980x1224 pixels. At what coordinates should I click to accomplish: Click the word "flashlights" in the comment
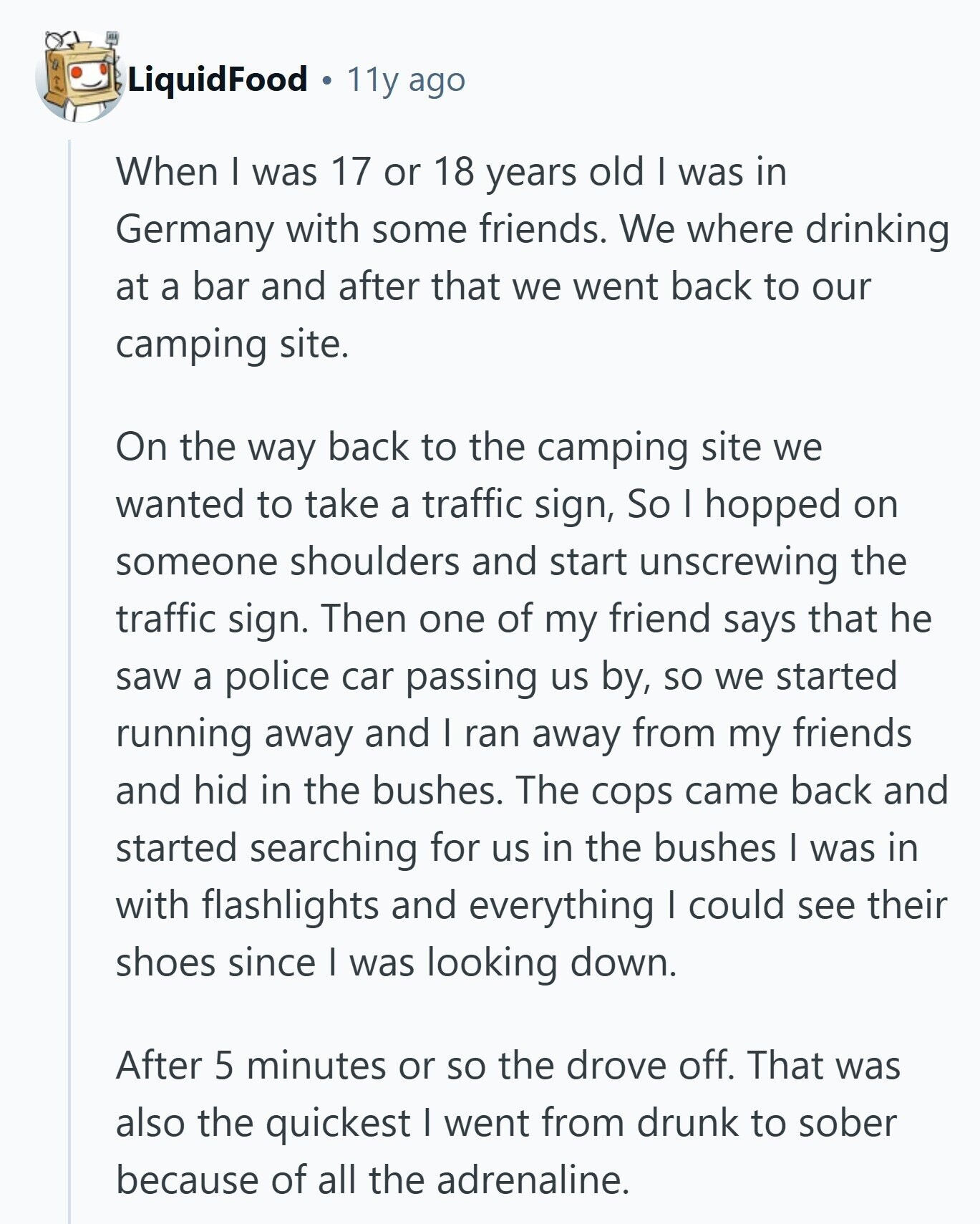(290, 905)
